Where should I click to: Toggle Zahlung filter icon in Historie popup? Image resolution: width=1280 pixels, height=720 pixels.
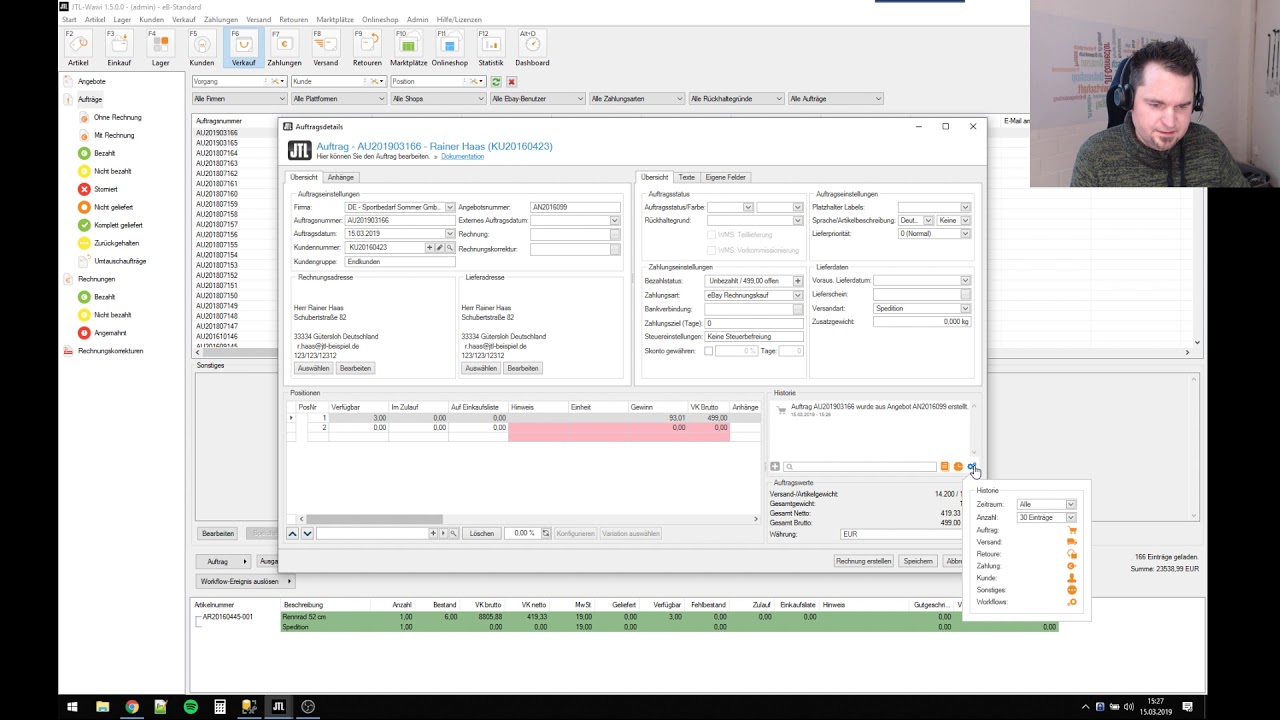click(x=1072, y=566)
